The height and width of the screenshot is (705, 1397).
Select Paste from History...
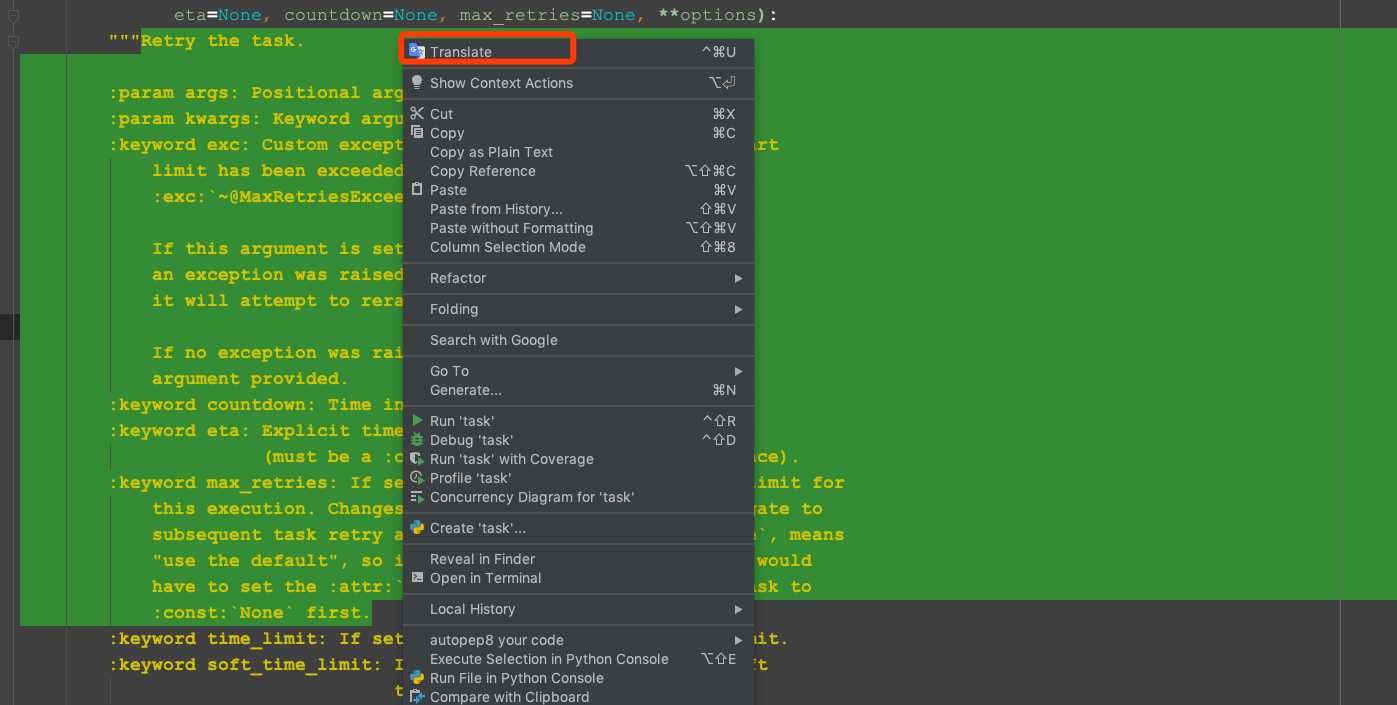coord(578,209)
